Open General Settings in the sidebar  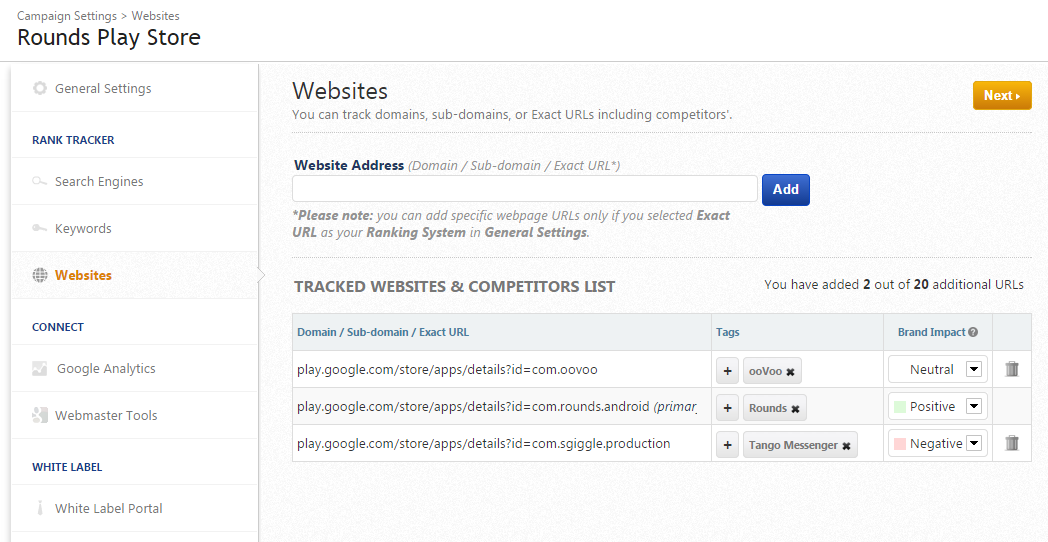coord(103,88)
